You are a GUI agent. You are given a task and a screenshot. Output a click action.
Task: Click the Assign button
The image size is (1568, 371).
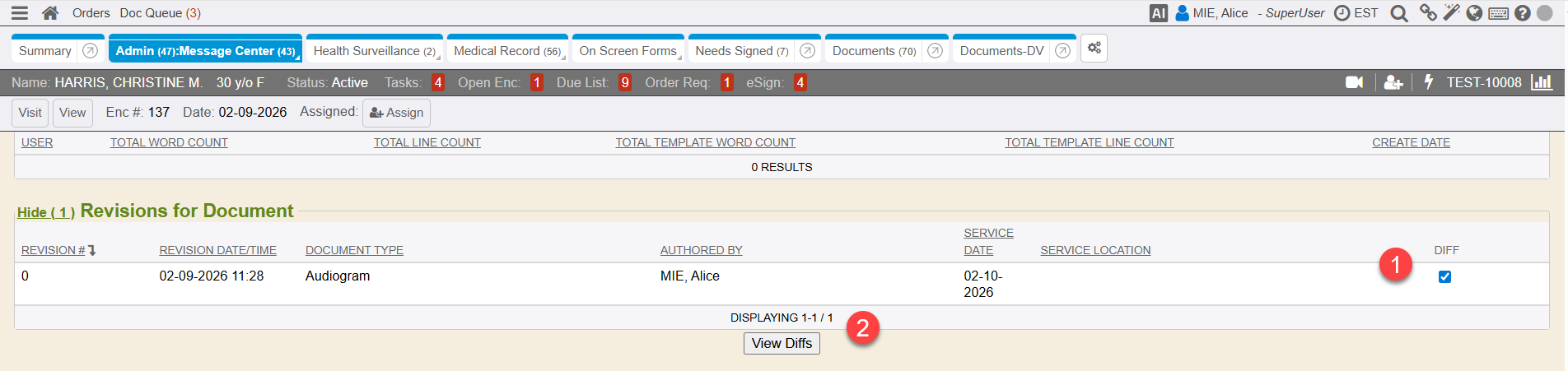pyautogui.click(x=396, y=113)
